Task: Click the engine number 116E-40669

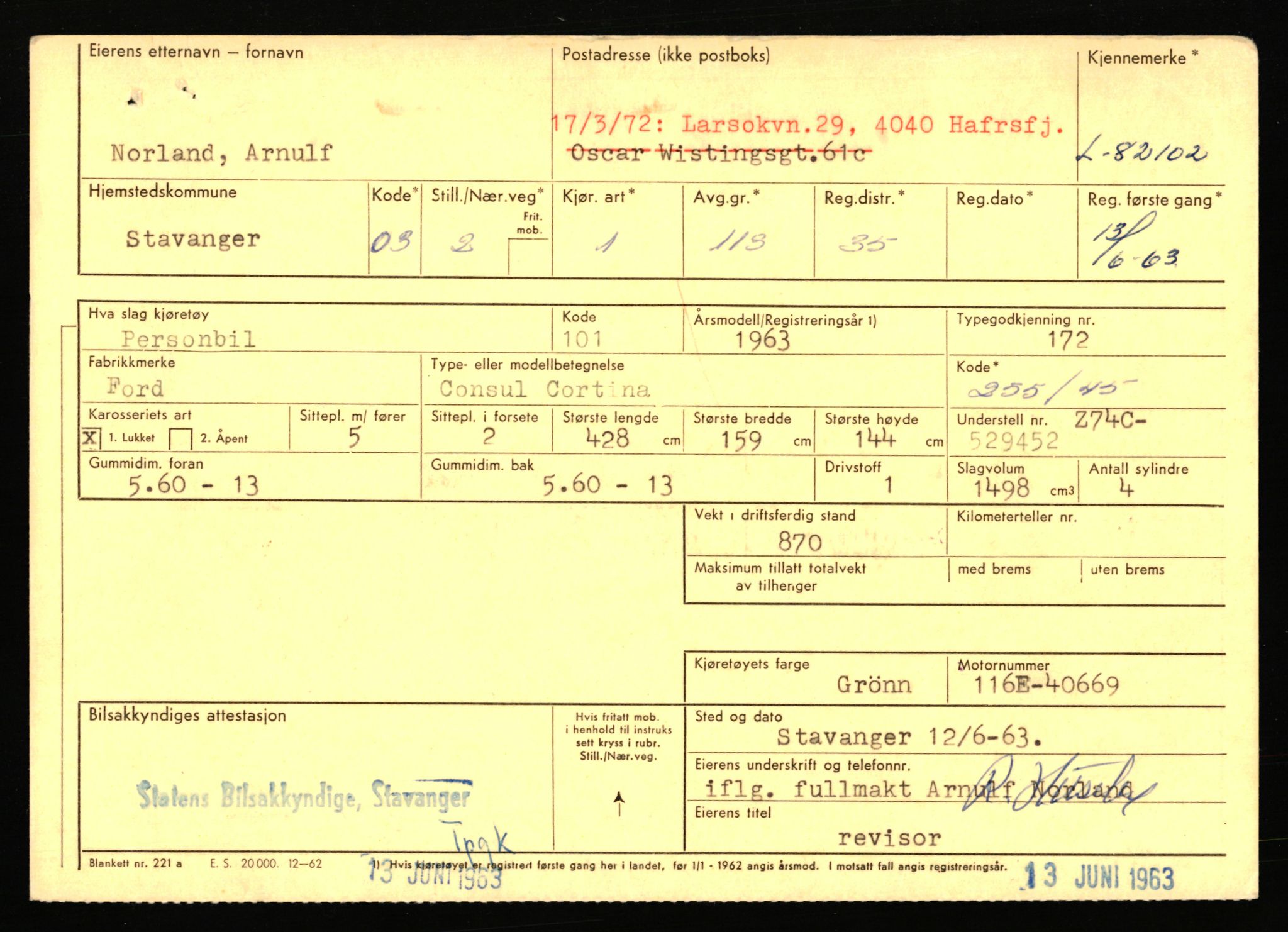Action: pos(1046,685)
